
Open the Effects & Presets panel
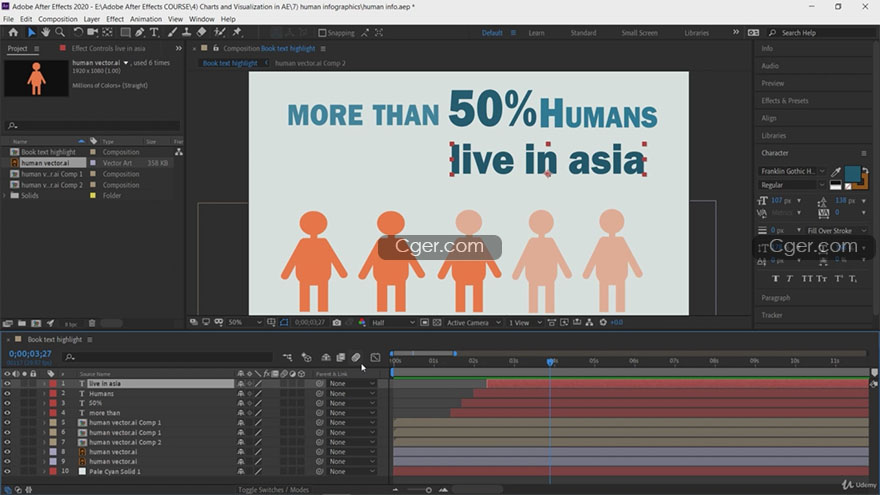coord(785,101)
